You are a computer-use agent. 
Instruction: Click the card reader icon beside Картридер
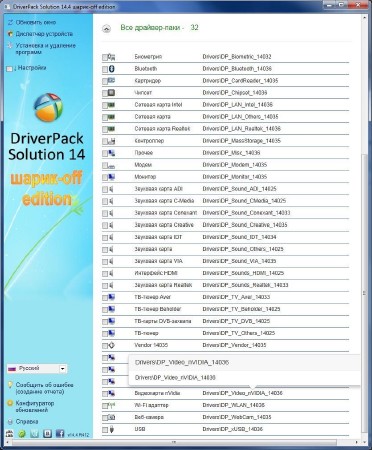[x=112, y=81]
